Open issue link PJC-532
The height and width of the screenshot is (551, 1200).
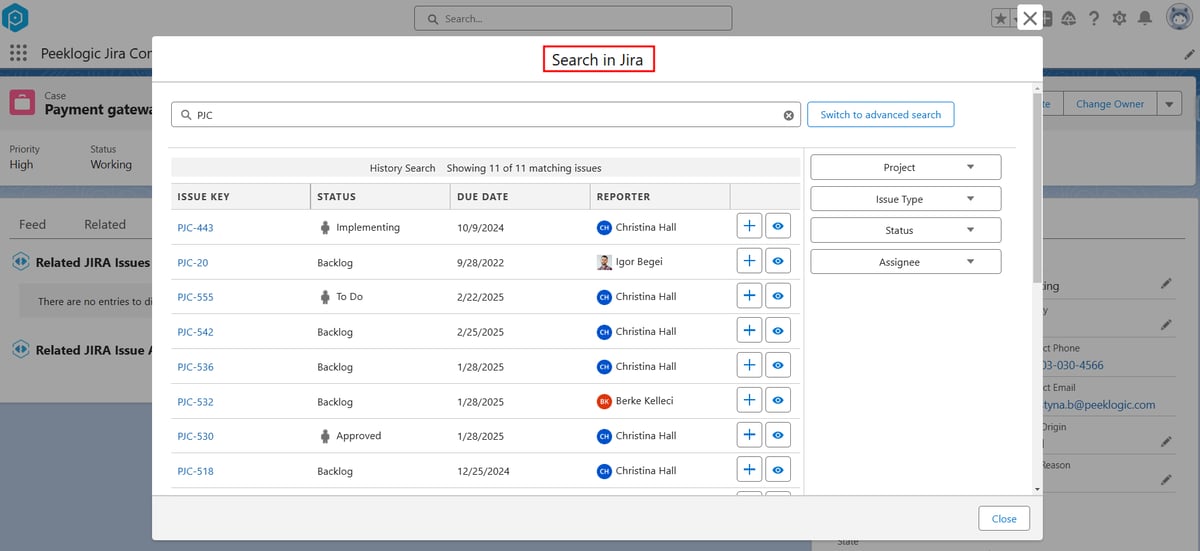point(195,402)
